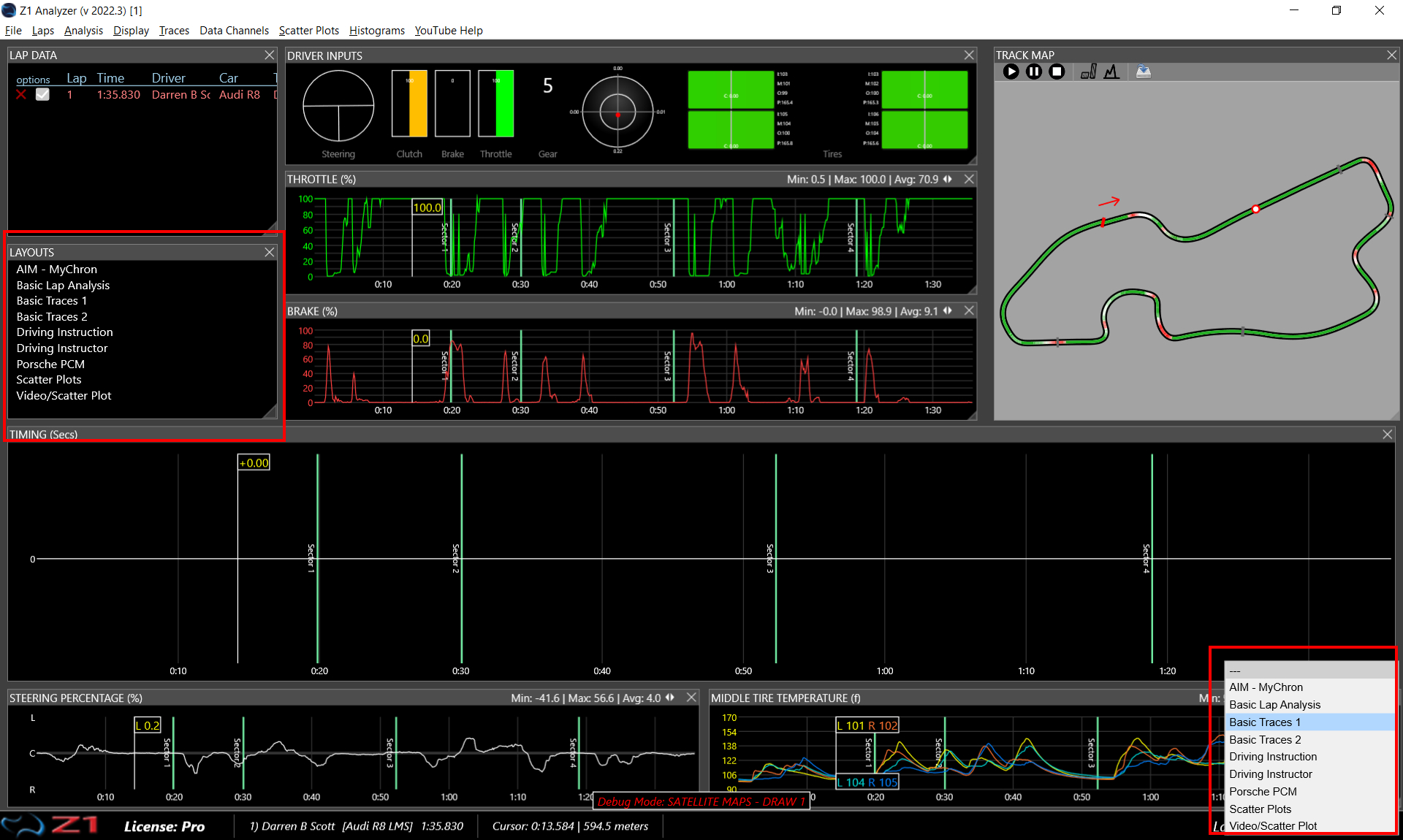Select Video/Scatter Plot in Layouts panel
This screenshot has height=840, width=1403.
(64, 396)
